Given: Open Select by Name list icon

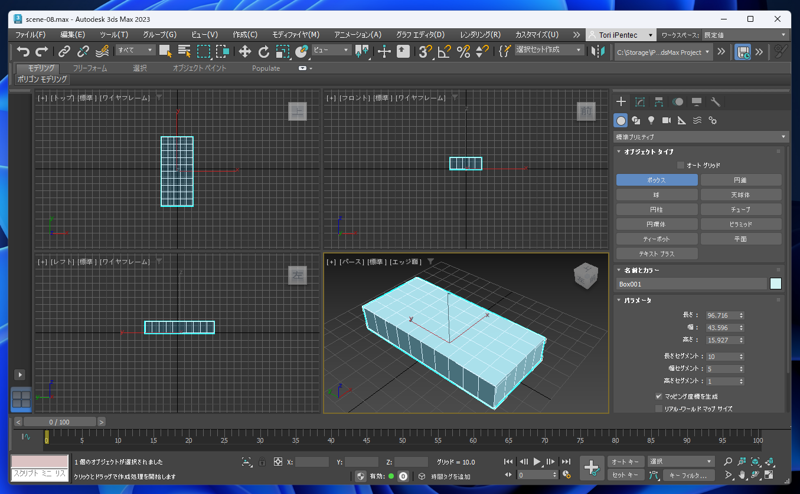Looking at the screenshot, I should pos(184,51).
